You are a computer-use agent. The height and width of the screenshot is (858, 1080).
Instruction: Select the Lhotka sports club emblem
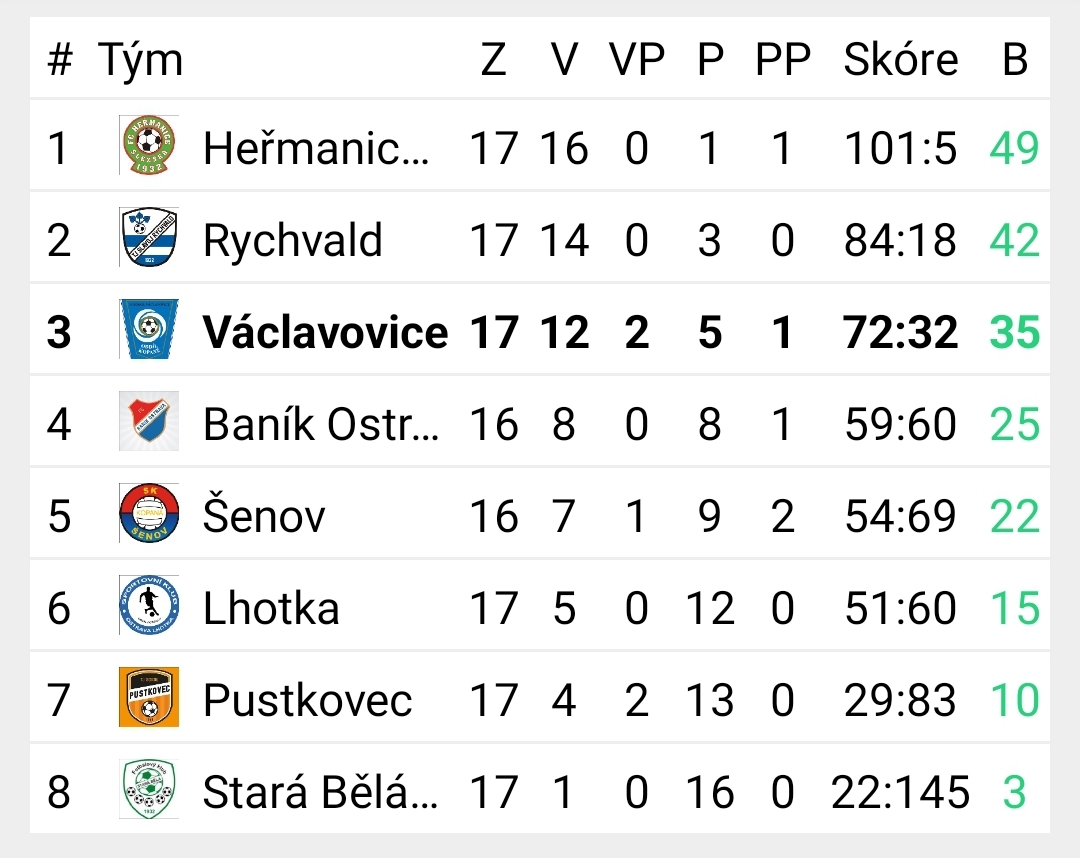coord(149,605)
